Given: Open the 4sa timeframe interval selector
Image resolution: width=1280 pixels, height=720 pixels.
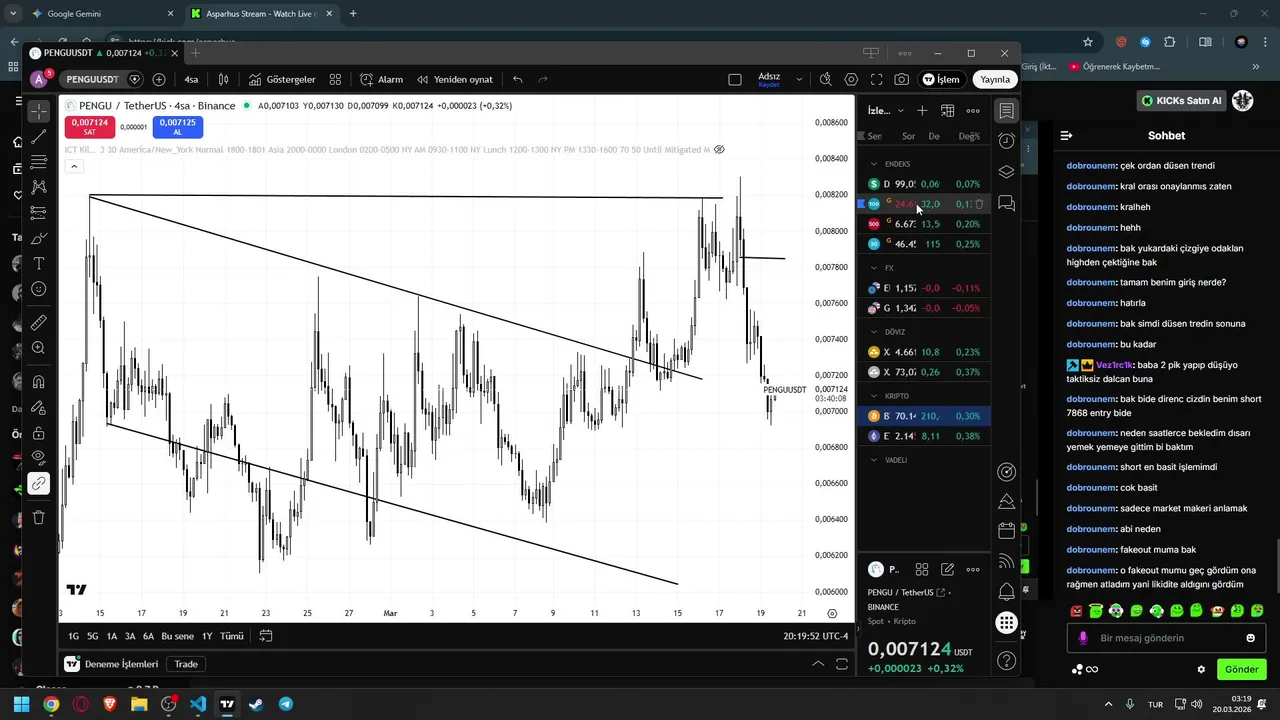Looking at the screenshot, I should [x=191, y=79].
